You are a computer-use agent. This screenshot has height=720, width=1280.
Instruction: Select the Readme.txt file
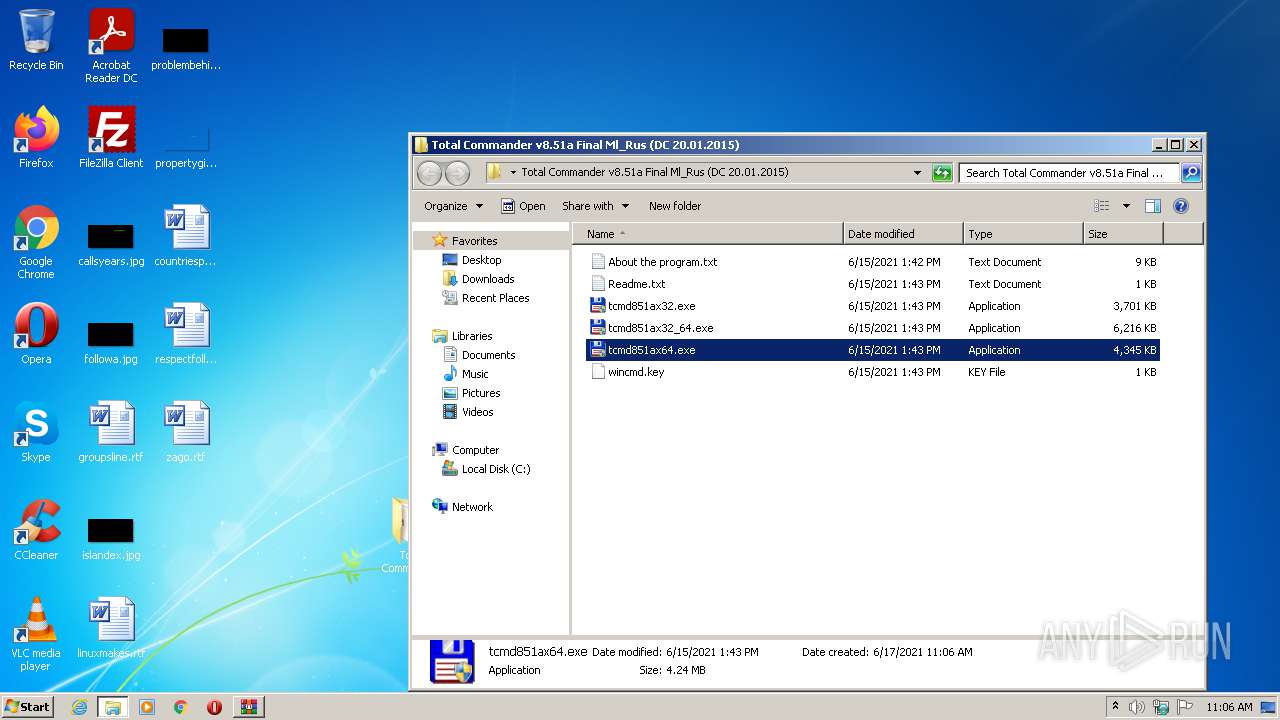[x=873, y=284]
